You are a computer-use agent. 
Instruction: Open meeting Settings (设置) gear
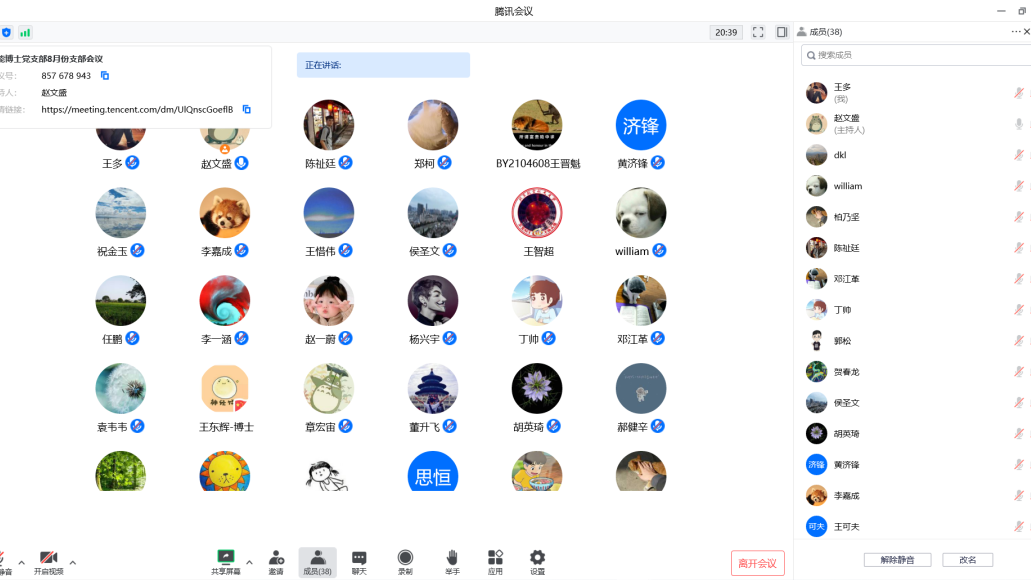pyautogui.click(x=537, y=562)
